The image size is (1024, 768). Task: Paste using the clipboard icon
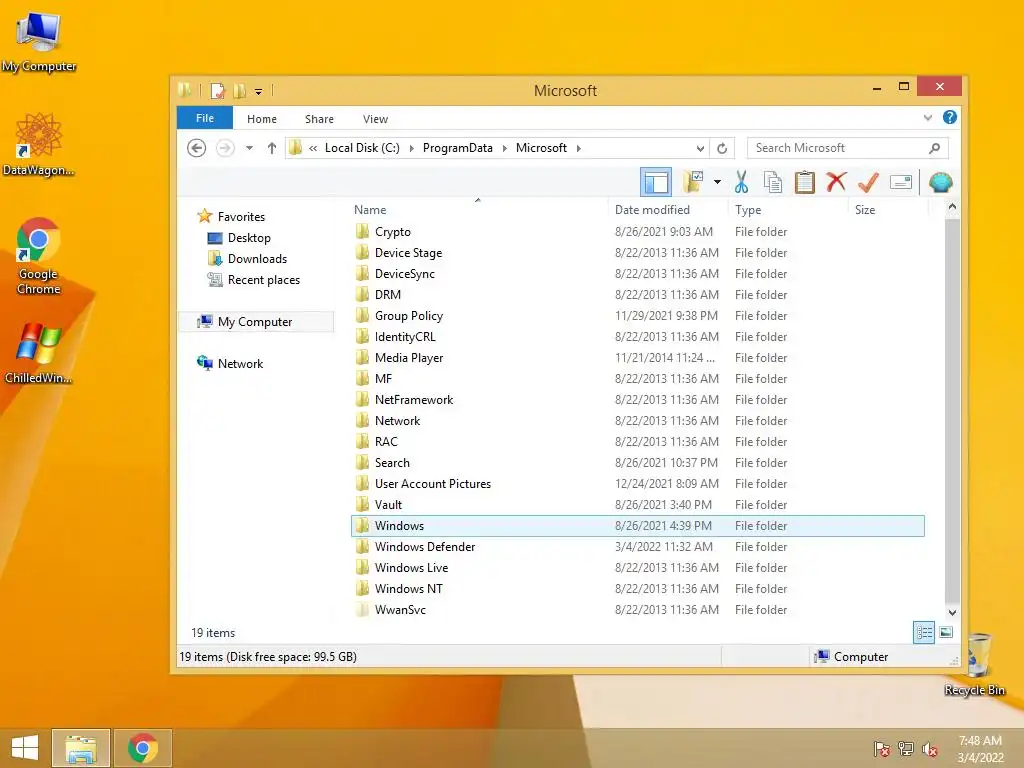point(805,182)
